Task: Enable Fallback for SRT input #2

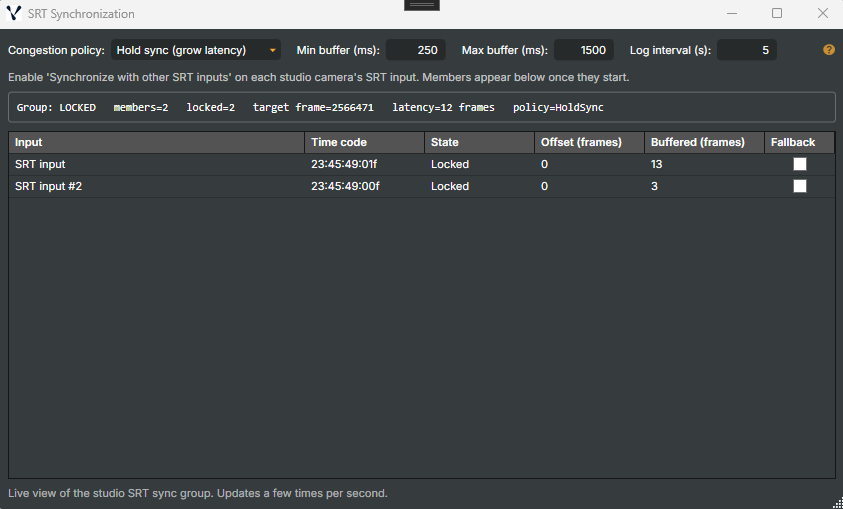Action: point(800,186)
